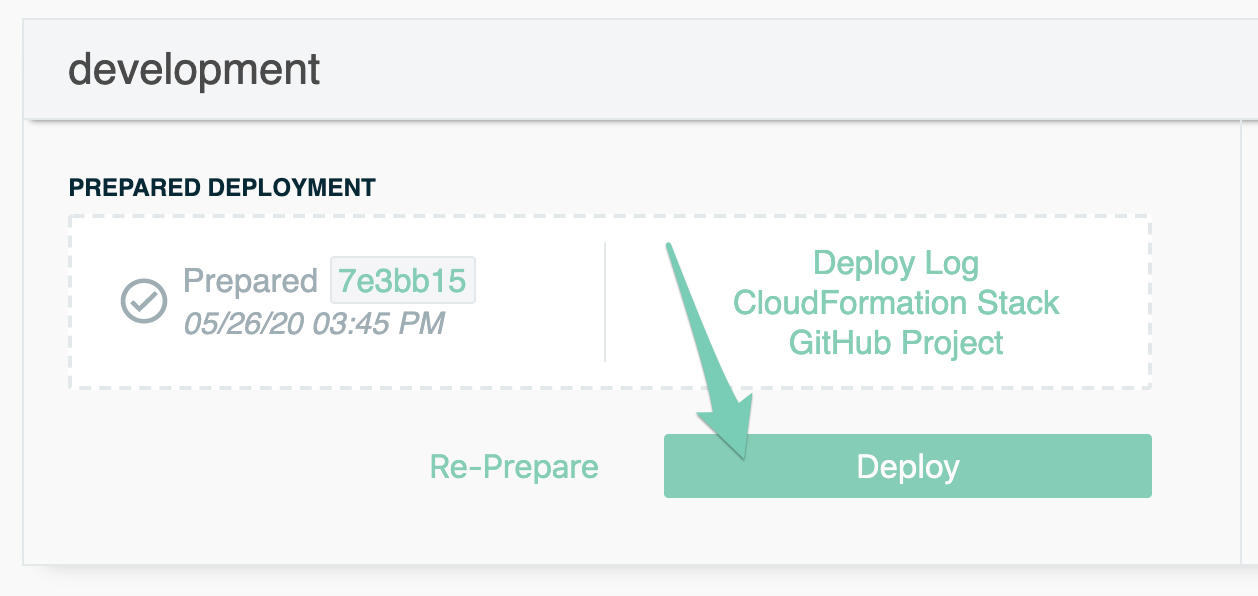Click the vertical divider in deployment box
The height and width of the screenshot is (596, 1258).
pos(605,301)
